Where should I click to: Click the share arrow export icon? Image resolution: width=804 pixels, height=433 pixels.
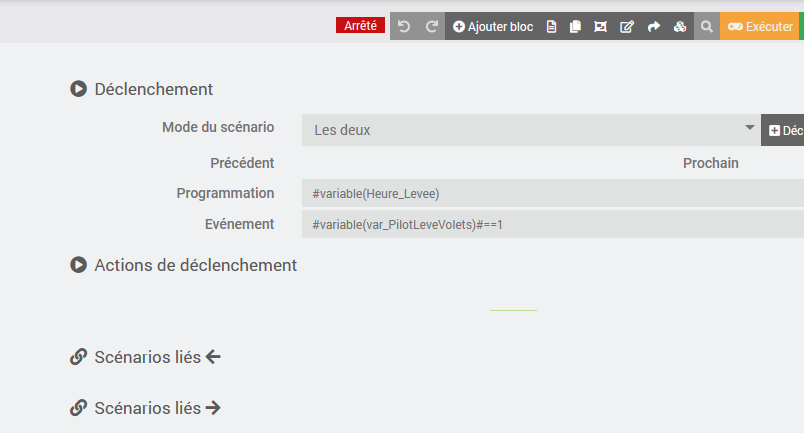[654, 26]
